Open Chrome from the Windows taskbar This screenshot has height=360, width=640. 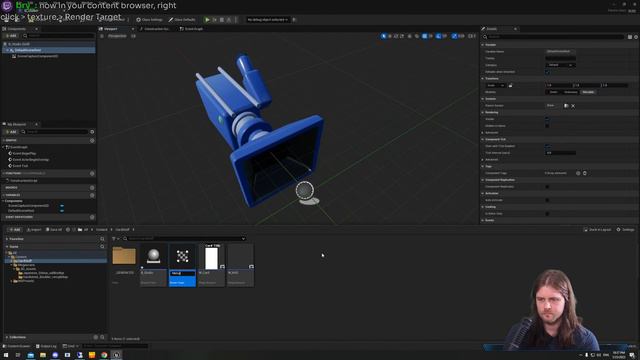(x=104, y=355)
